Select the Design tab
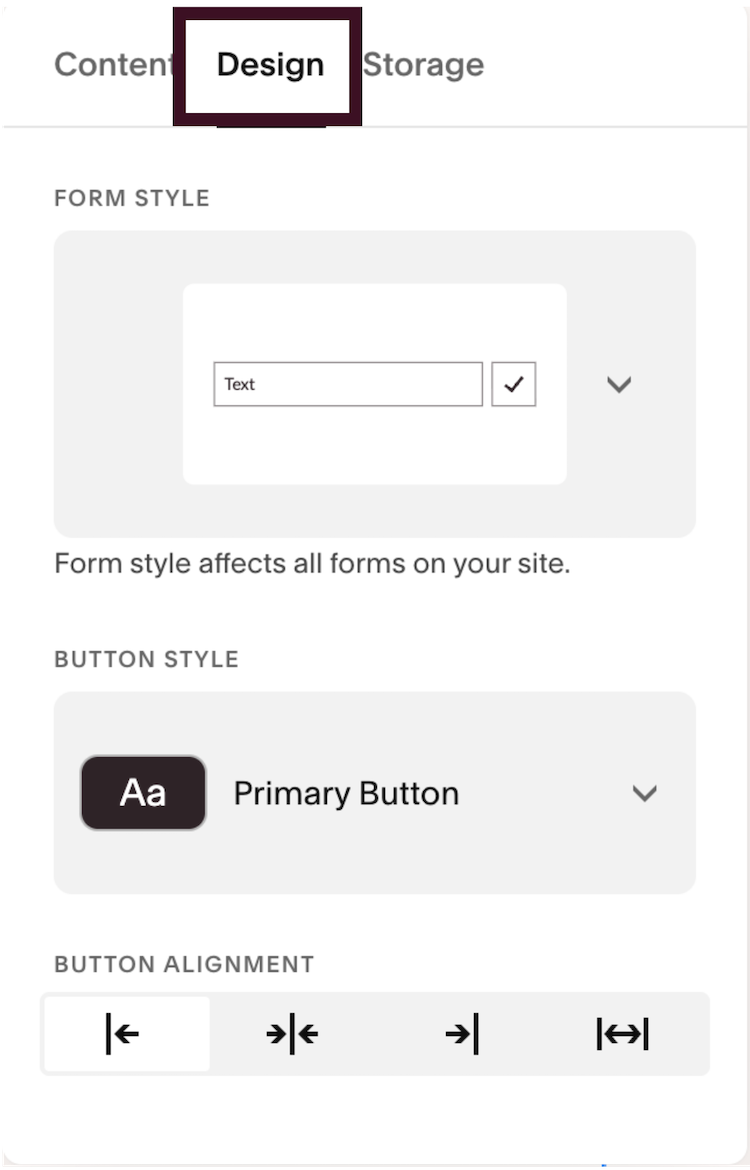The height and width of the screenshot is (1170, 750). pos(270,65)
